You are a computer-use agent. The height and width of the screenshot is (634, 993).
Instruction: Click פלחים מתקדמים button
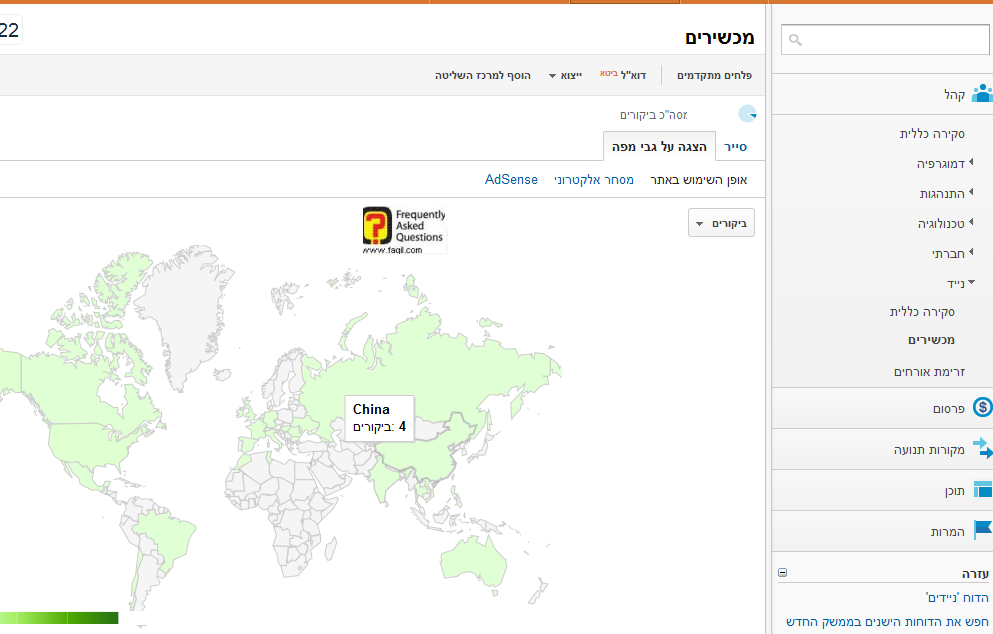(x=714, y=75)
